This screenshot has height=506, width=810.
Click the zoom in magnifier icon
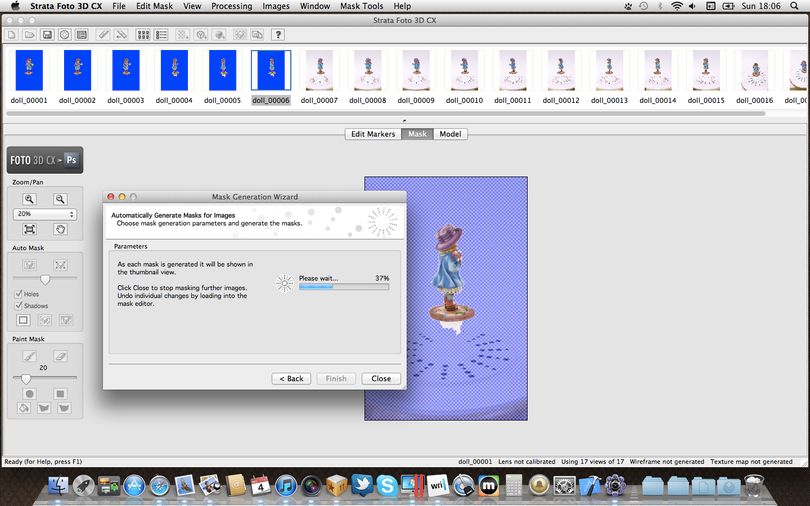click(x=29, y=199)
